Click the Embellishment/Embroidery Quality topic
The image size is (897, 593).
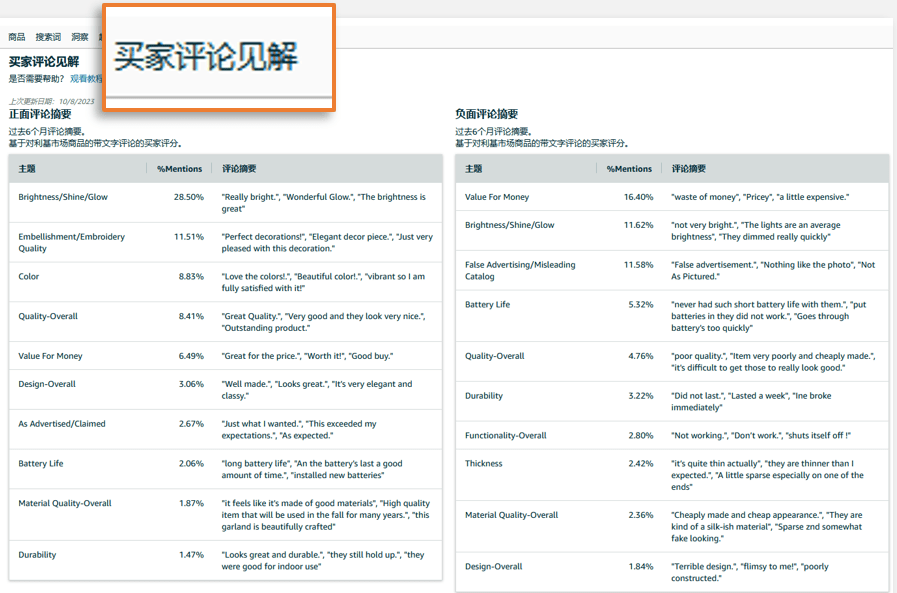click(72, 242)
